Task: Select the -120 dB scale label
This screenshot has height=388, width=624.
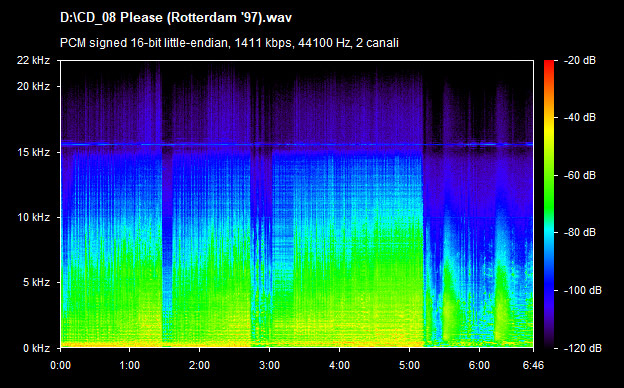Action: click(x=582, y=348)
